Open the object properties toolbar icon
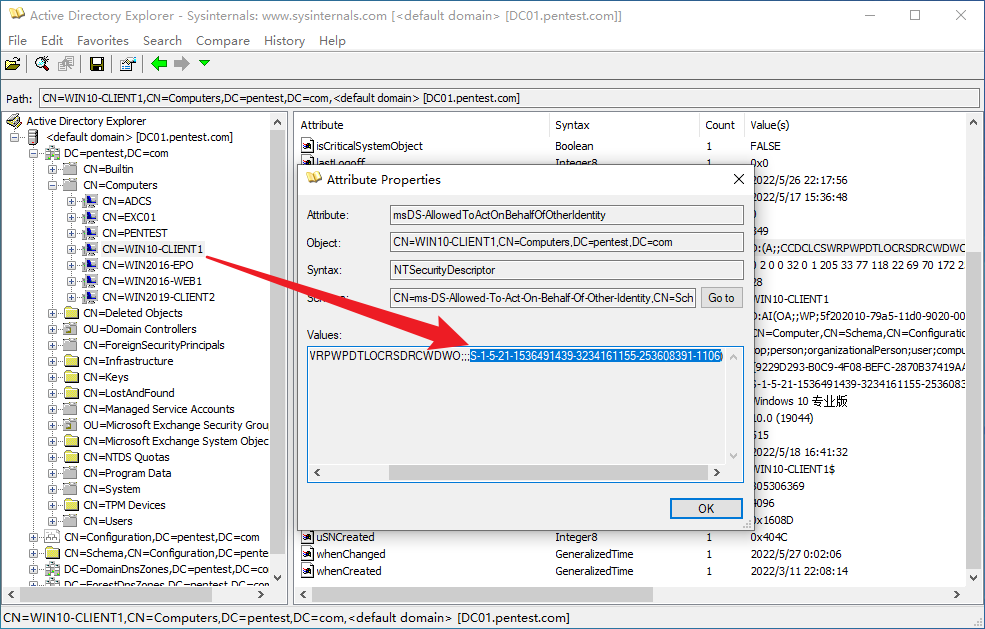This screenshot has width=985, height=629. [128, 63]
